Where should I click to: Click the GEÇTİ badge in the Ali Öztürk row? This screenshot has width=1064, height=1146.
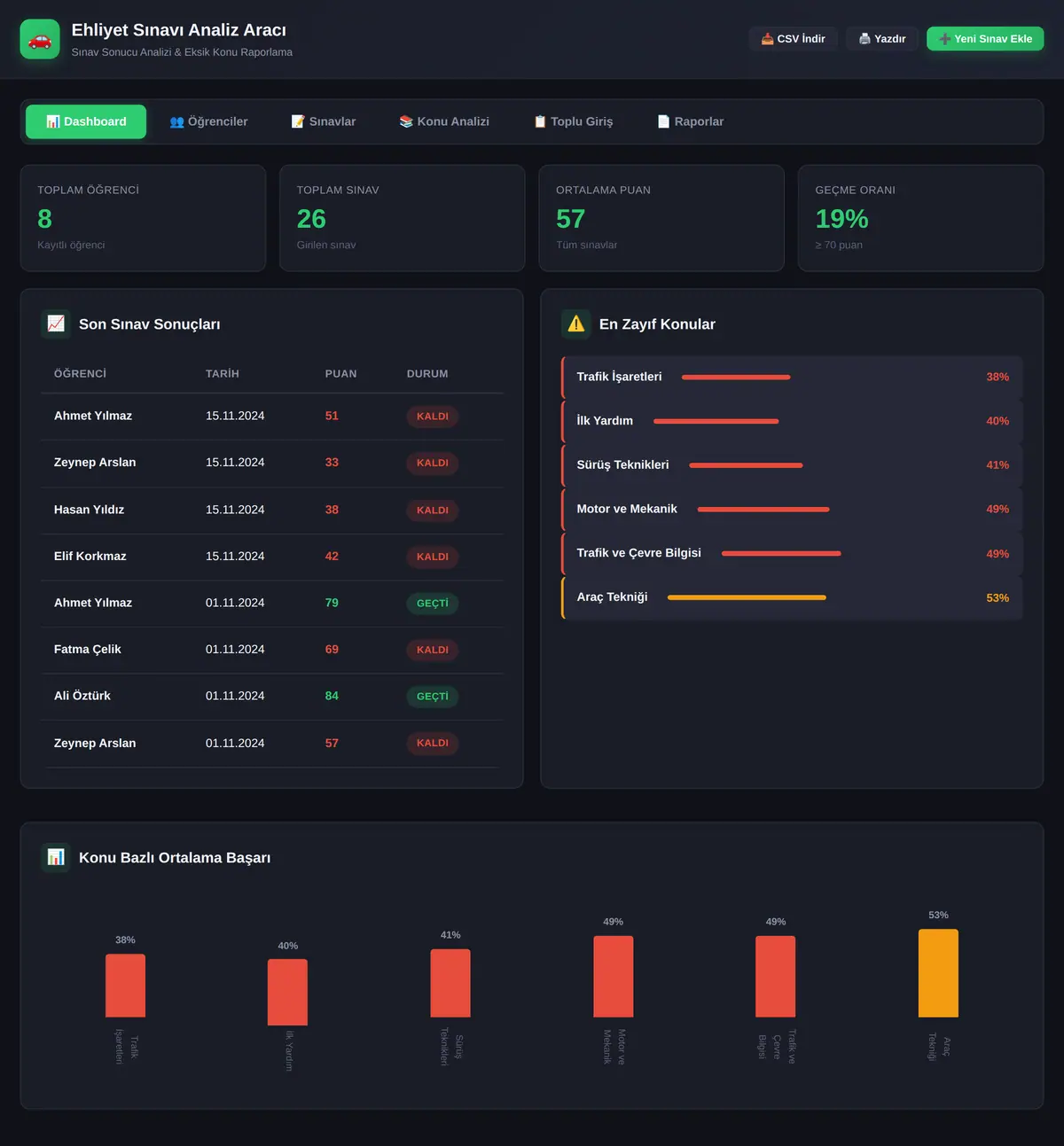(x=433, y=697)
